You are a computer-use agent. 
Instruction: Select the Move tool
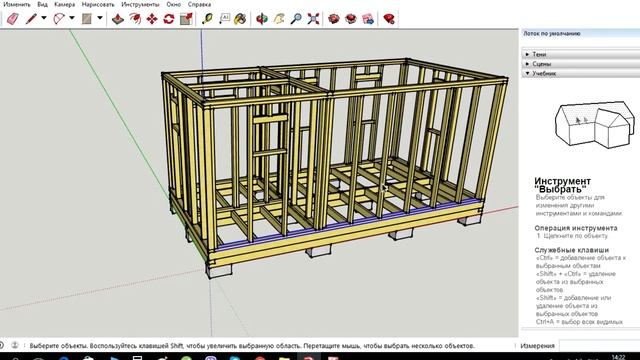tap(152, 19)
